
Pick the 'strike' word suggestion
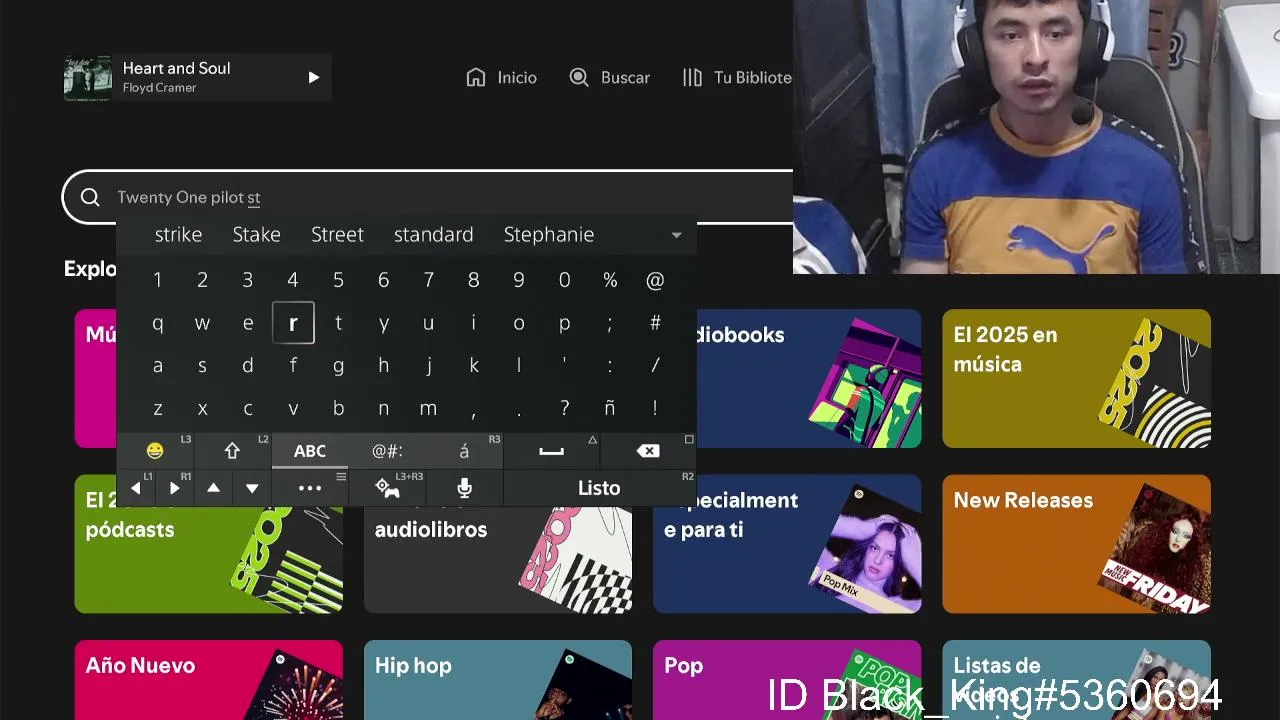coord(179,234)
